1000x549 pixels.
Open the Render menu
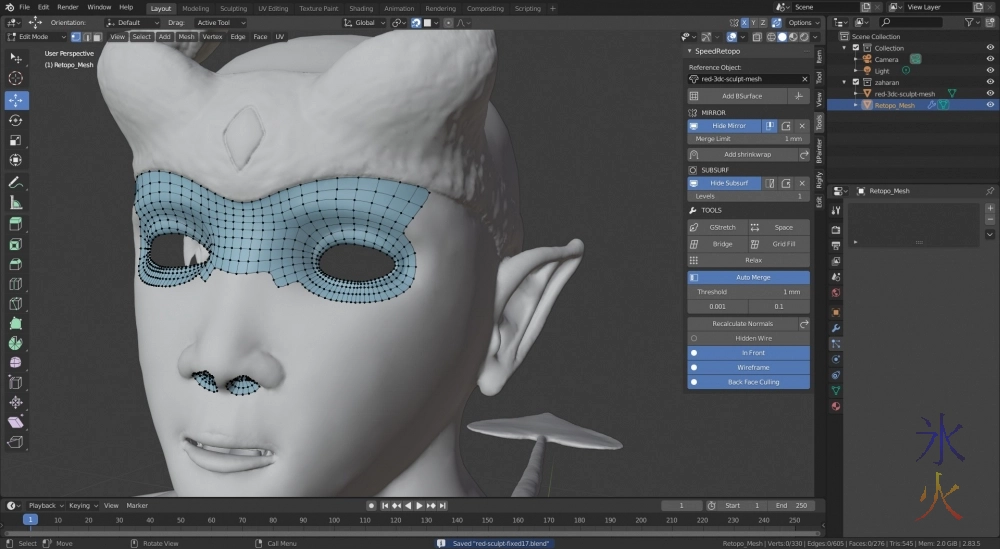tap(68, 7)
